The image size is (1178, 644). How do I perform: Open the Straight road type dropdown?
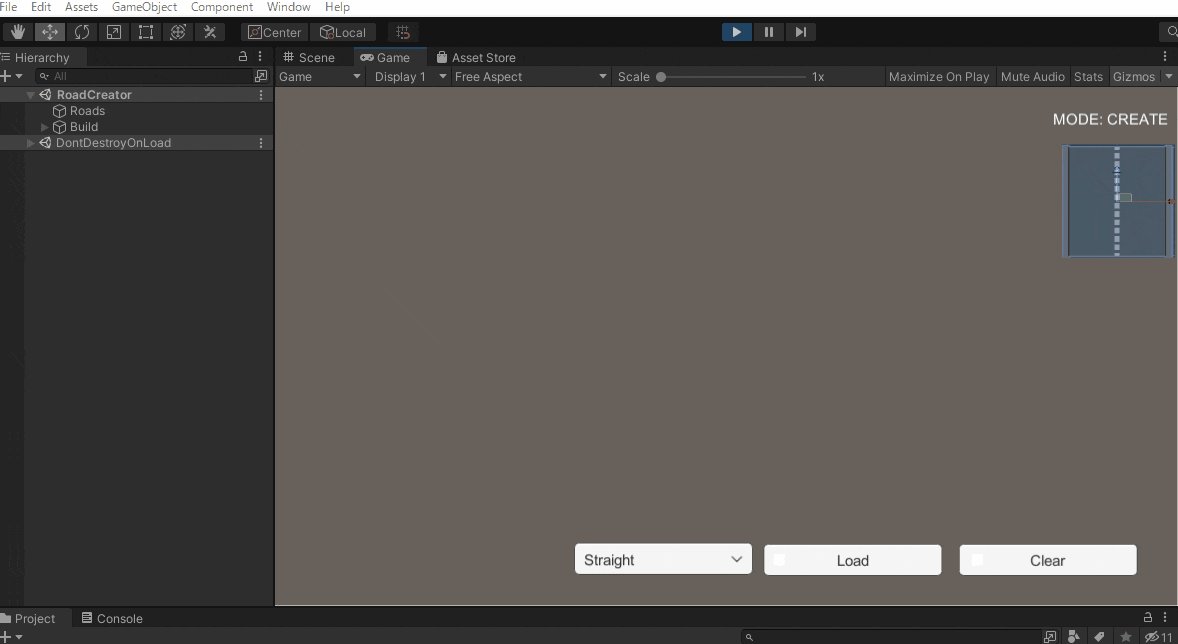click(662, 558)
